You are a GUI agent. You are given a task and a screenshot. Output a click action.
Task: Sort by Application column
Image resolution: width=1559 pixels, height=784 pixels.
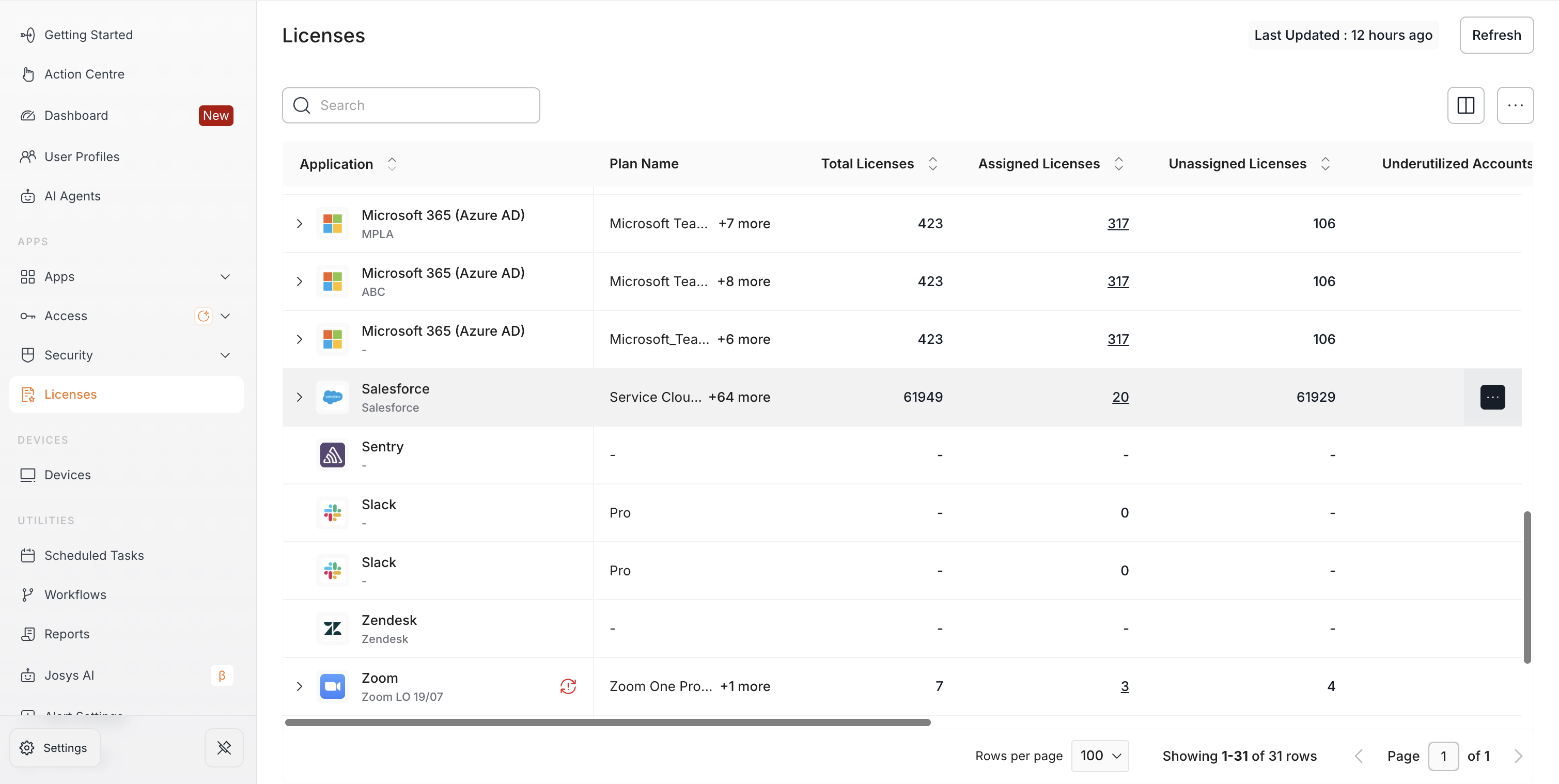(392, 164)
